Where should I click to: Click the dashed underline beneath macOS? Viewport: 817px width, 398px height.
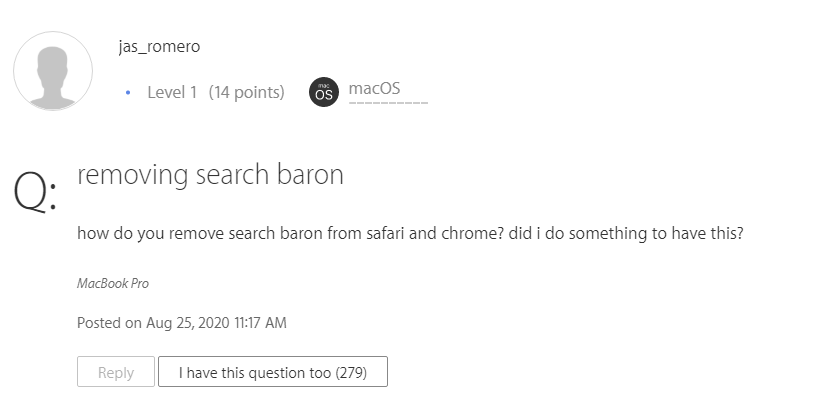pyautogui.click(x=388, y=103)
